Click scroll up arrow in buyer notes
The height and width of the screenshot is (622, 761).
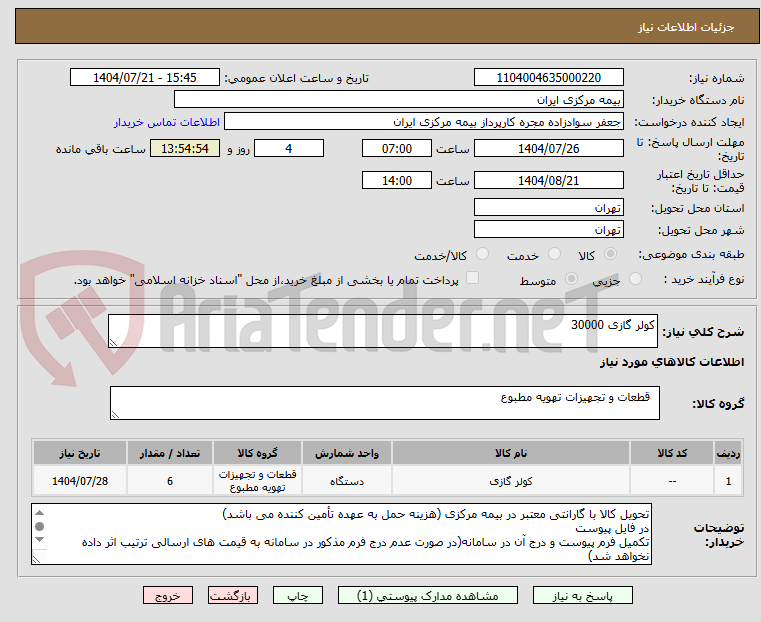pyautogui.click(x=40, y=512)
